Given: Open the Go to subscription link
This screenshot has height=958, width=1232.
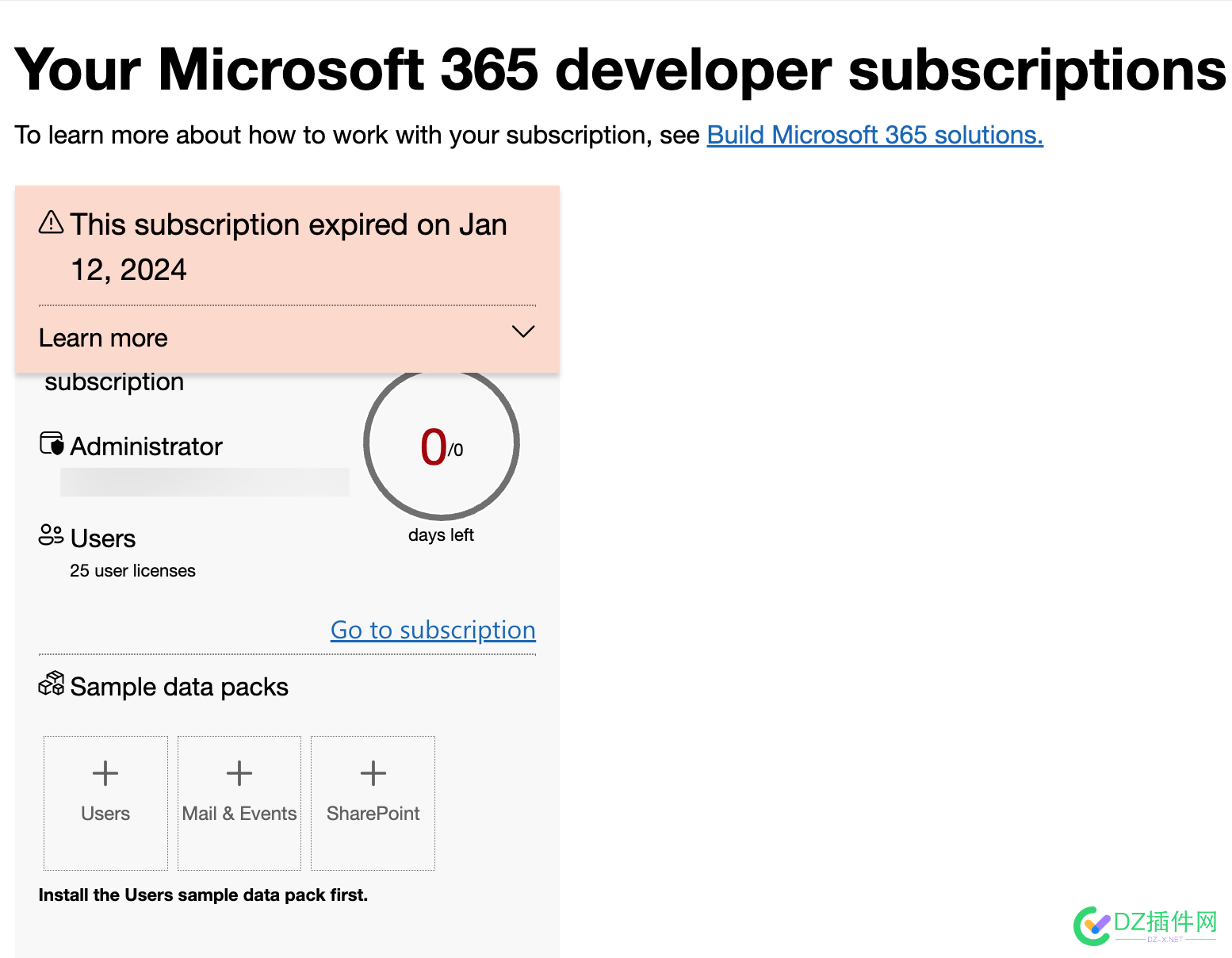Looking at the screenshot, I should (x=433, y=630).
